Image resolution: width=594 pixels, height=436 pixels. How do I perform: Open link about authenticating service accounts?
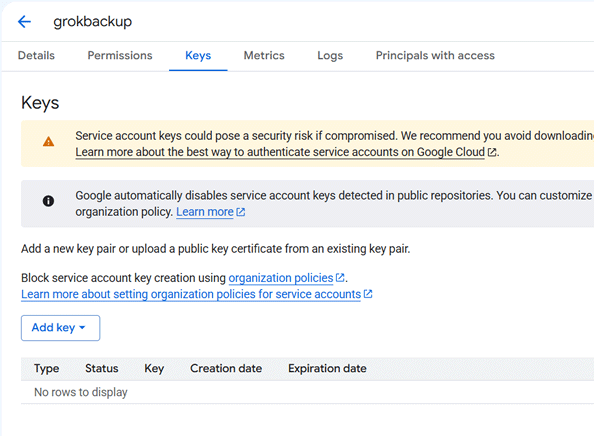click(280, 152)
